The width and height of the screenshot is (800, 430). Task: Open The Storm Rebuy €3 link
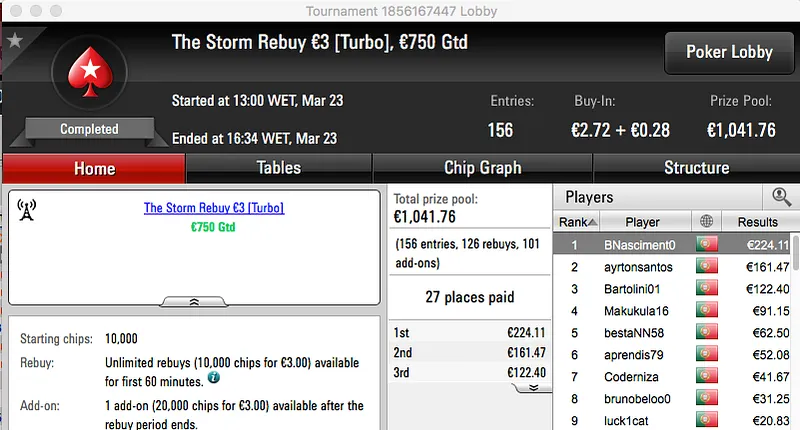(214, 208)
